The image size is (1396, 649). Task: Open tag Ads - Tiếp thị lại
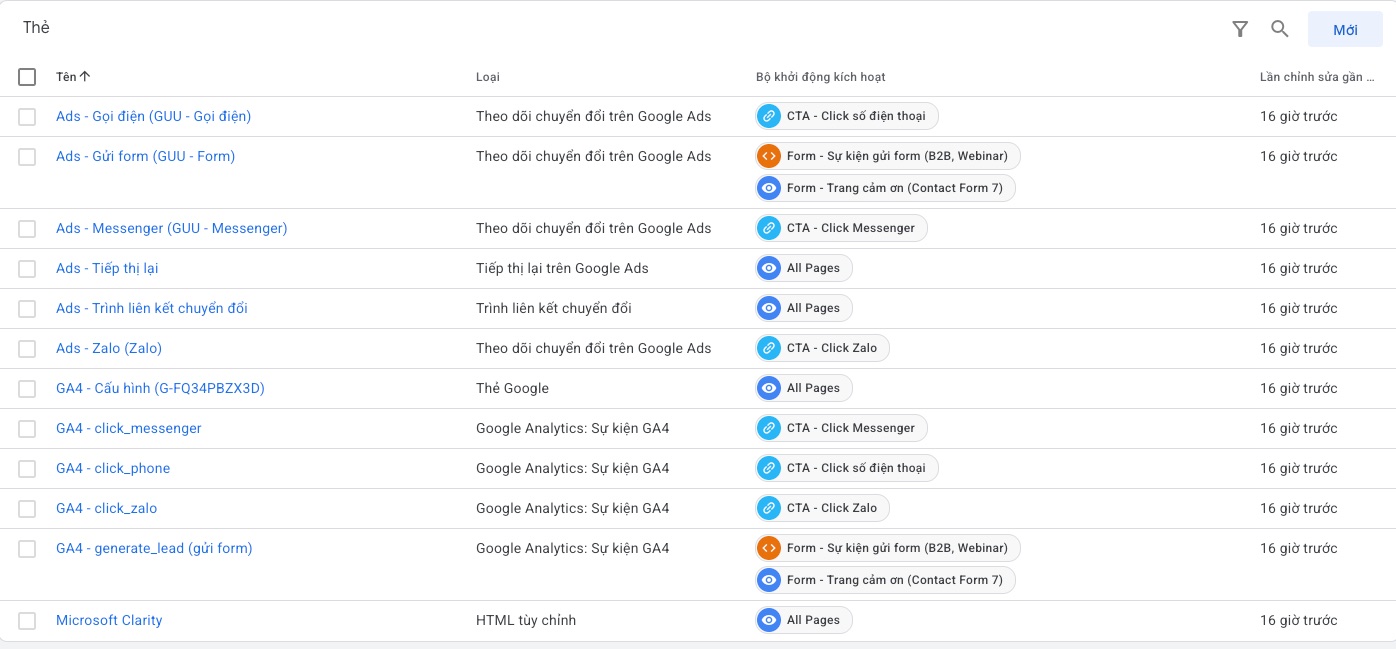[107, 268]
